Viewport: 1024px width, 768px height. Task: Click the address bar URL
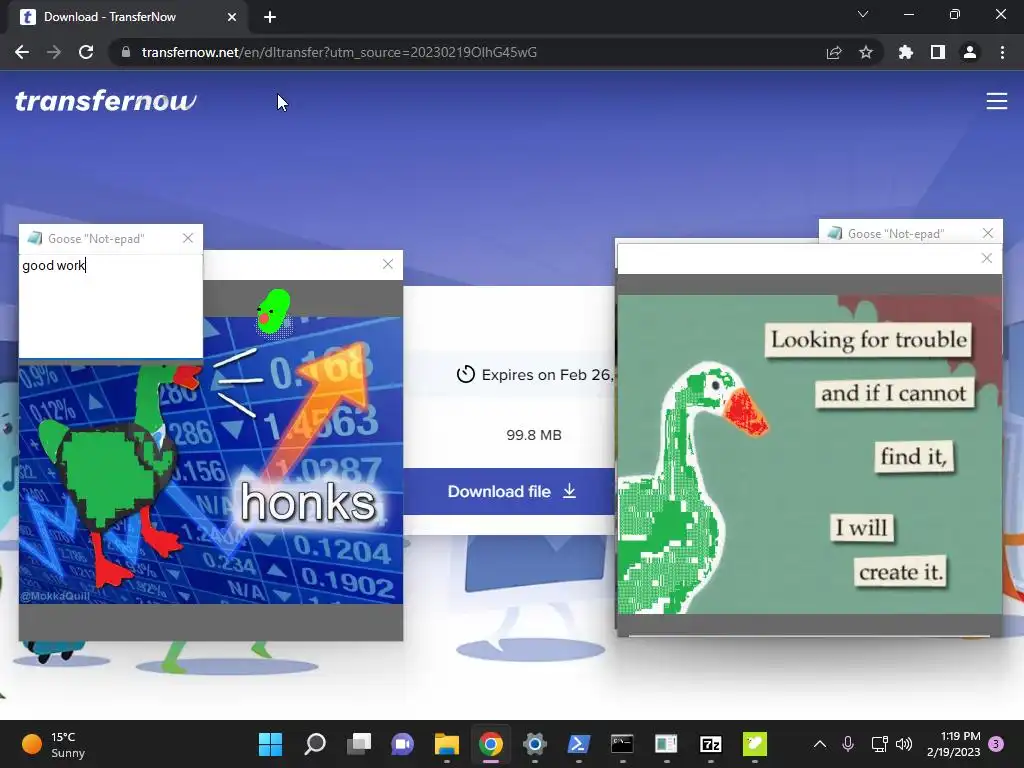click(339, 52)
